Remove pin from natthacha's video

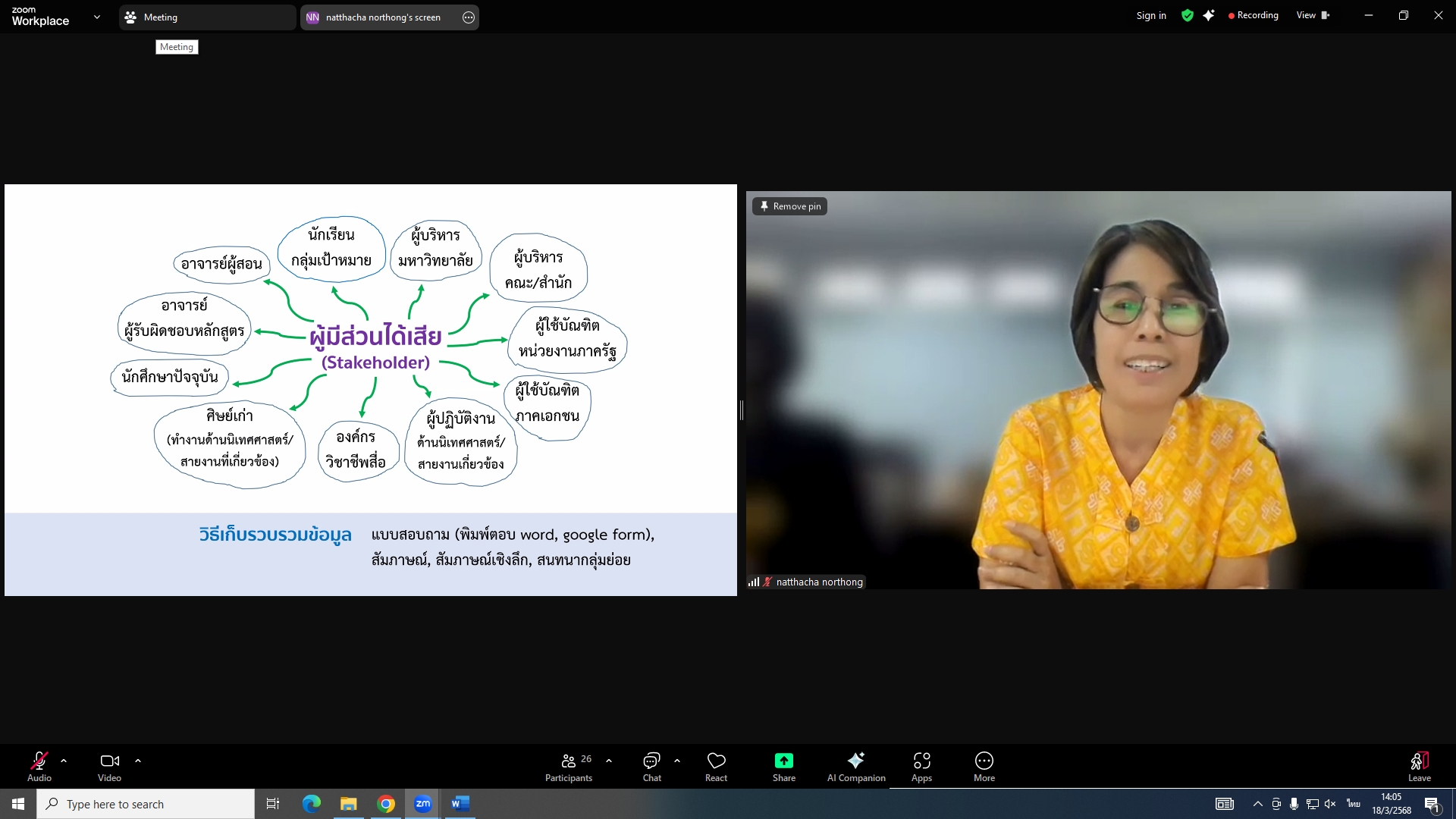coord(789,206)
